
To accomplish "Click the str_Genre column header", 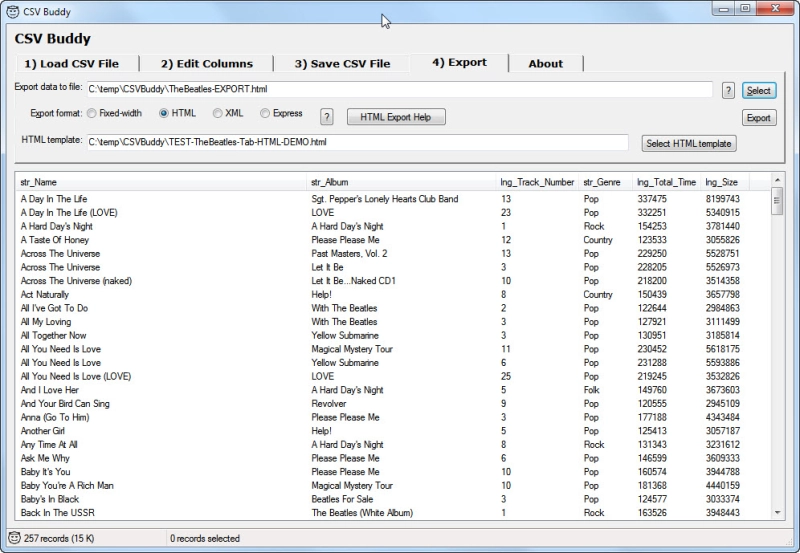I will coord(606,182).
